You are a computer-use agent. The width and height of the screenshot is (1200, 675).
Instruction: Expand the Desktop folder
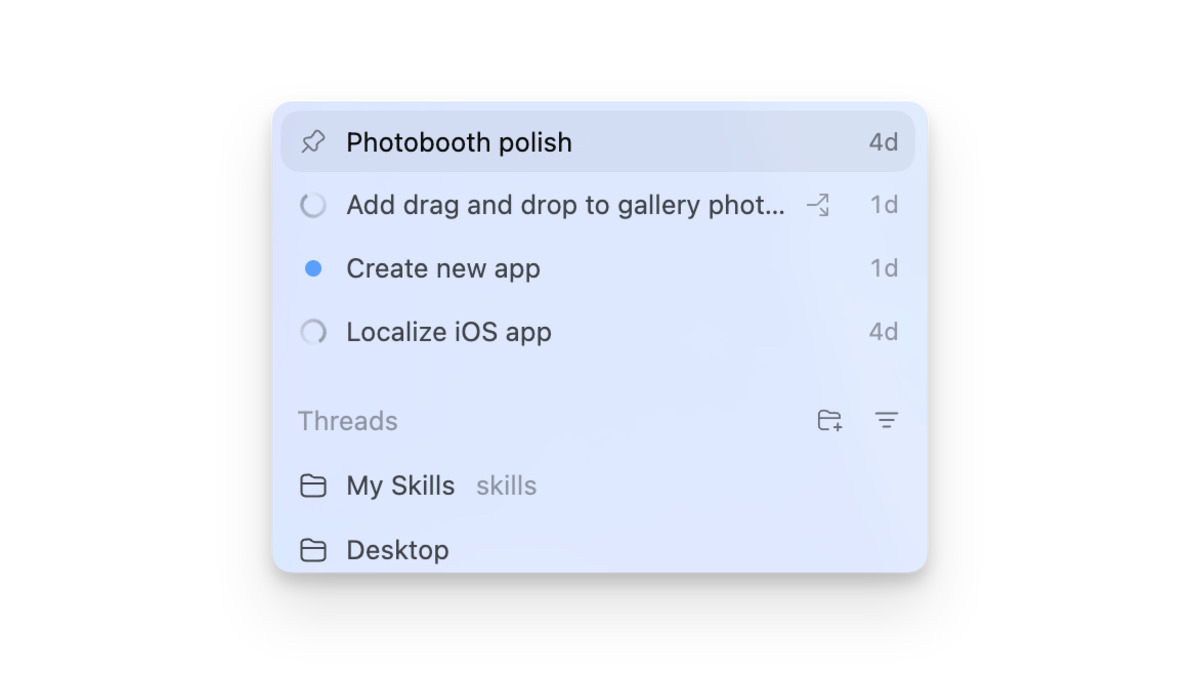(397, 550)
